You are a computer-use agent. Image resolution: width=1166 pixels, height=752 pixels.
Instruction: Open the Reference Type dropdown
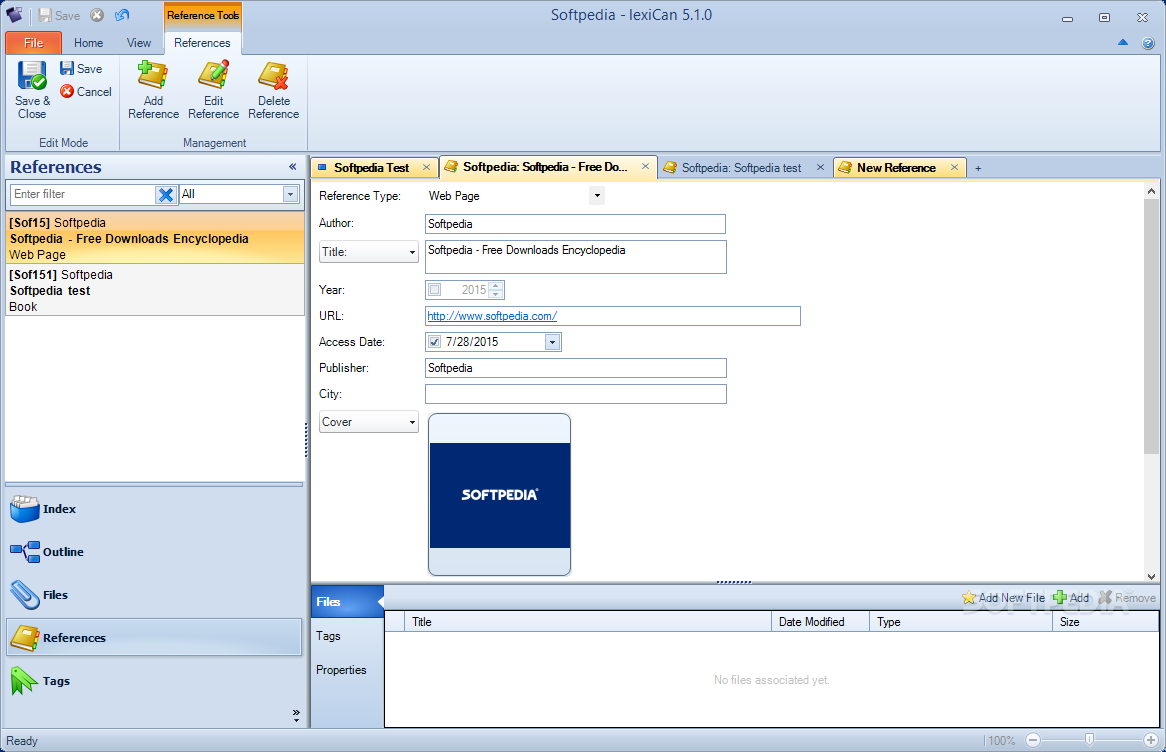pyautogui.click(x=596, y=196)
